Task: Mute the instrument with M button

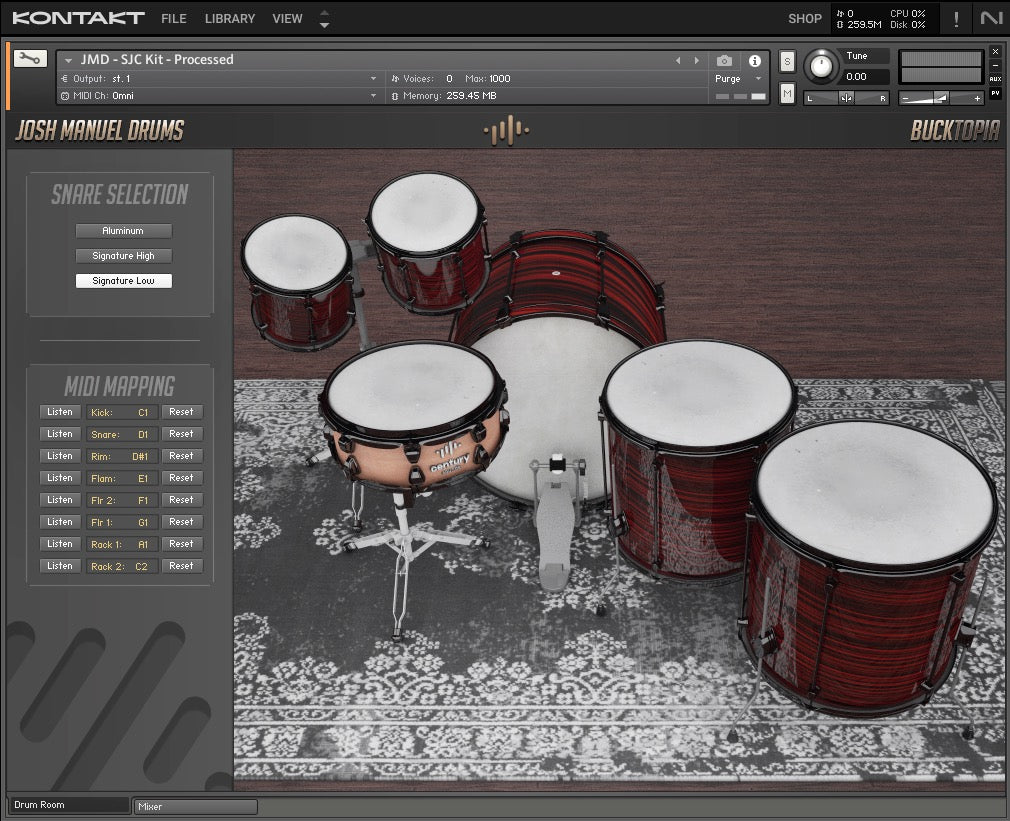Action: click(787, 94)
